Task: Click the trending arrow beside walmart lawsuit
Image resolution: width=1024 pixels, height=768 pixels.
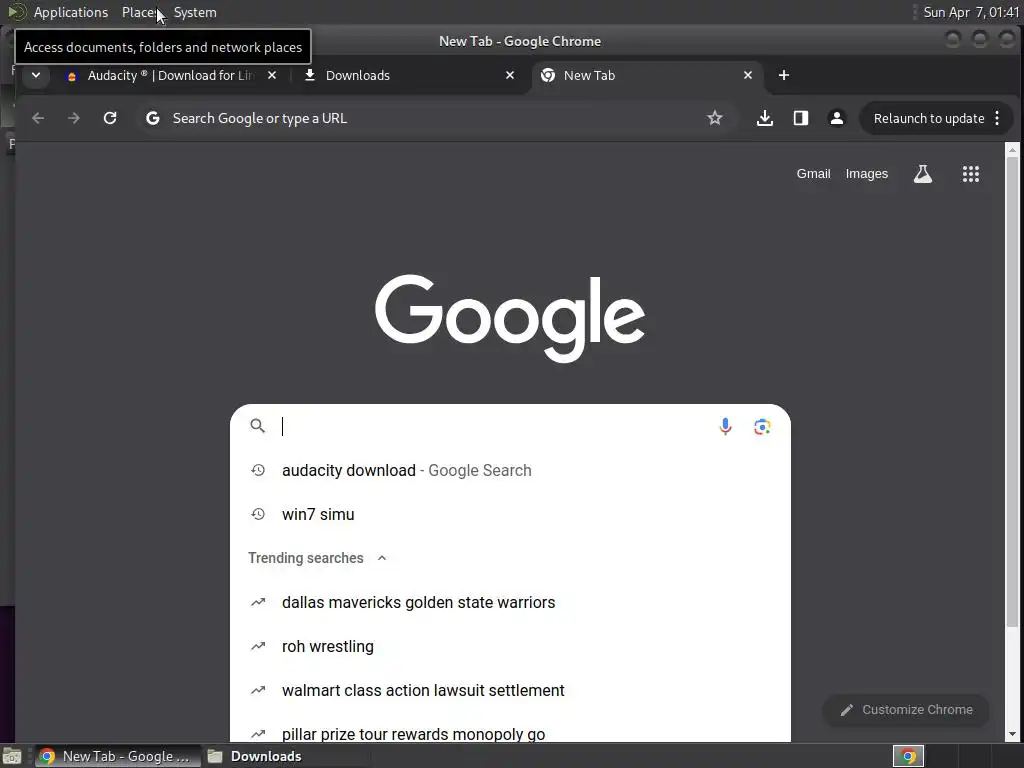Action: pos(258,690)
